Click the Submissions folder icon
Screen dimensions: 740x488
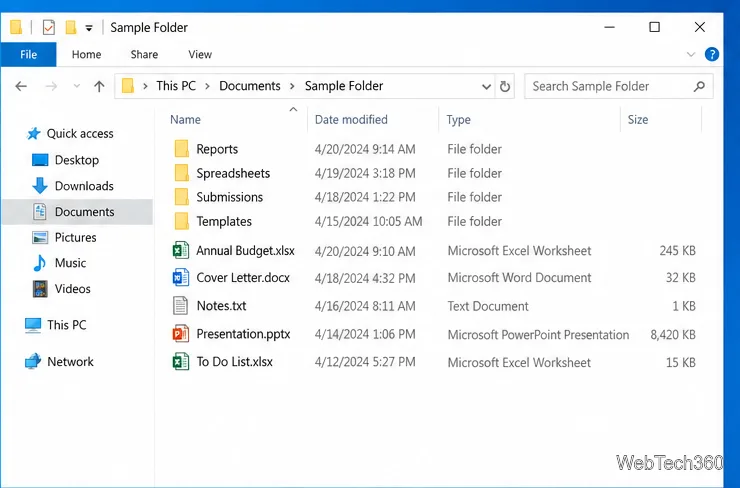[x=182, y=197]
